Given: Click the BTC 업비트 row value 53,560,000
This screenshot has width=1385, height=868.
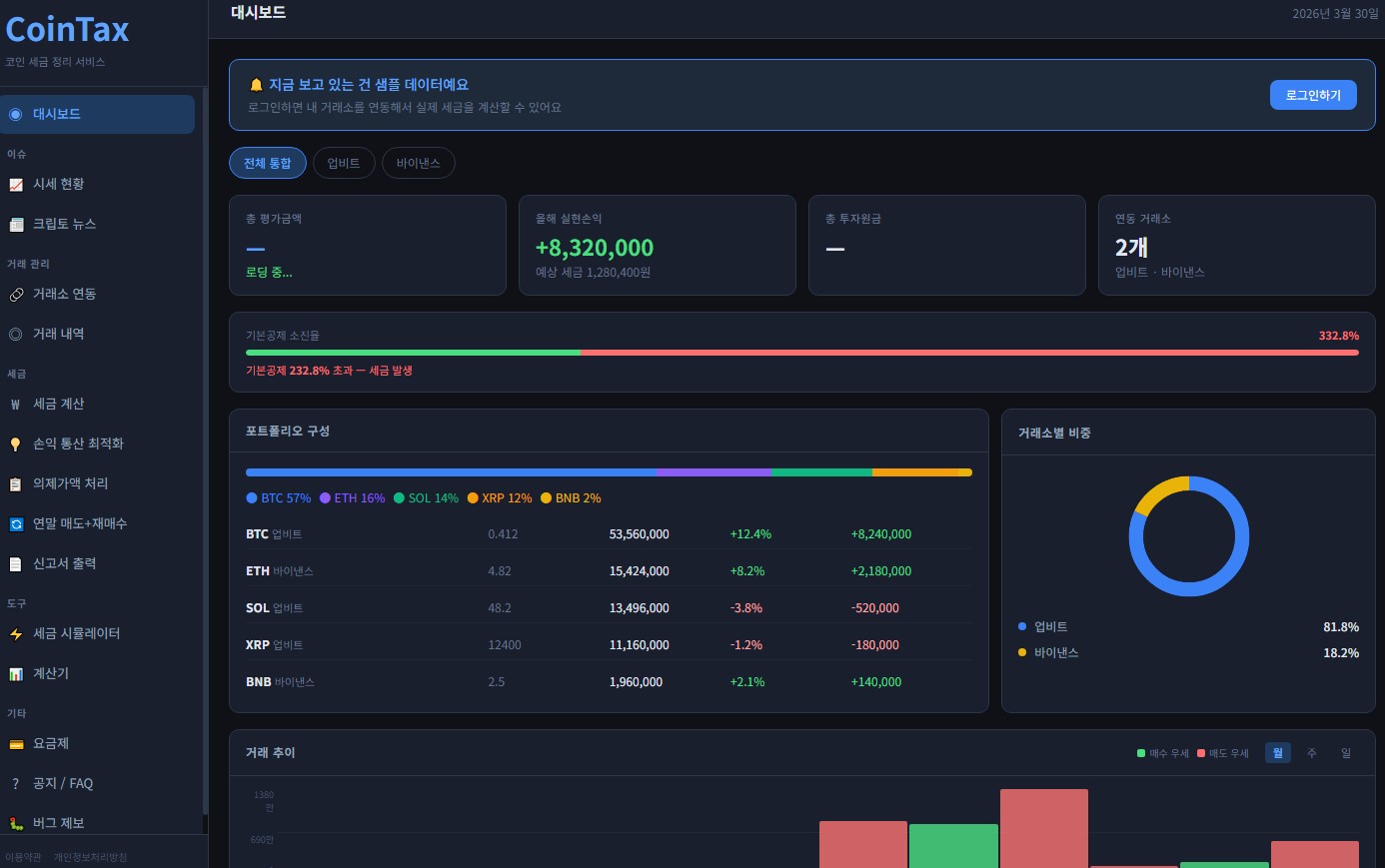Looking at the screenshot, I should pyautogui.click(x=640, y=534).
